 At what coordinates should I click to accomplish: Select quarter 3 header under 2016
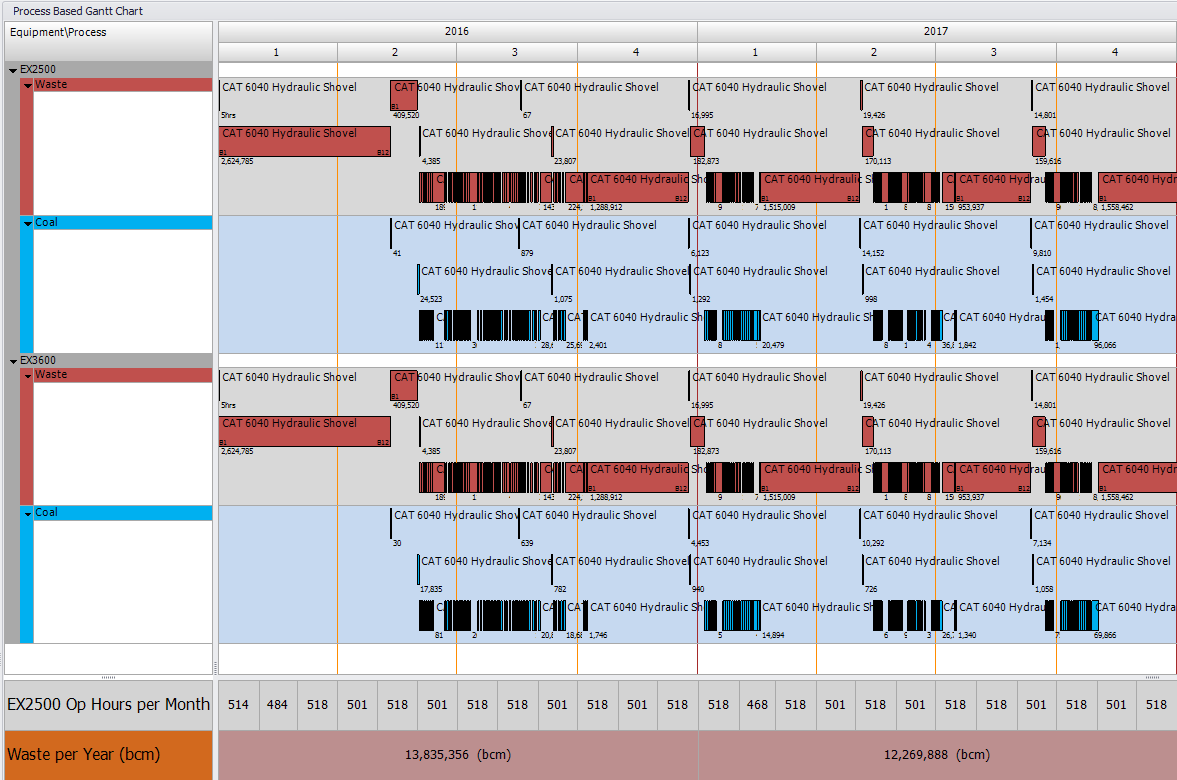(516, 53)
